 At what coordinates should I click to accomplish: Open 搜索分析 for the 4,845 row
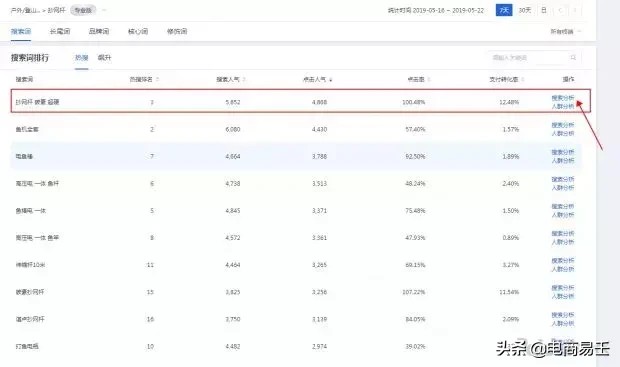(563, 206)
